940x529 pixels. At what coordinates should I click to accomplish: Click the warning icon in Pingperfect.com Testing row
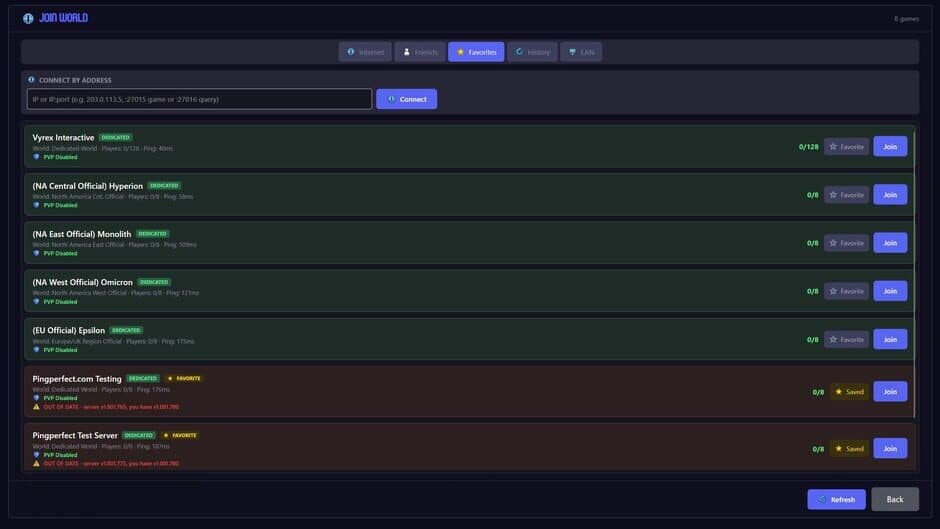[x=37, y=407]
